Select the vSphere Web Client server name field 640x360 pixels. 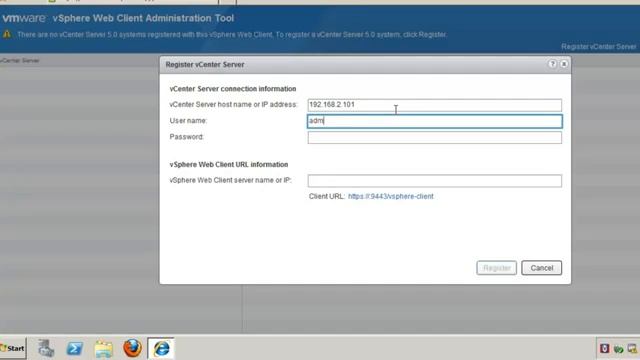click(x=435, y=181)
